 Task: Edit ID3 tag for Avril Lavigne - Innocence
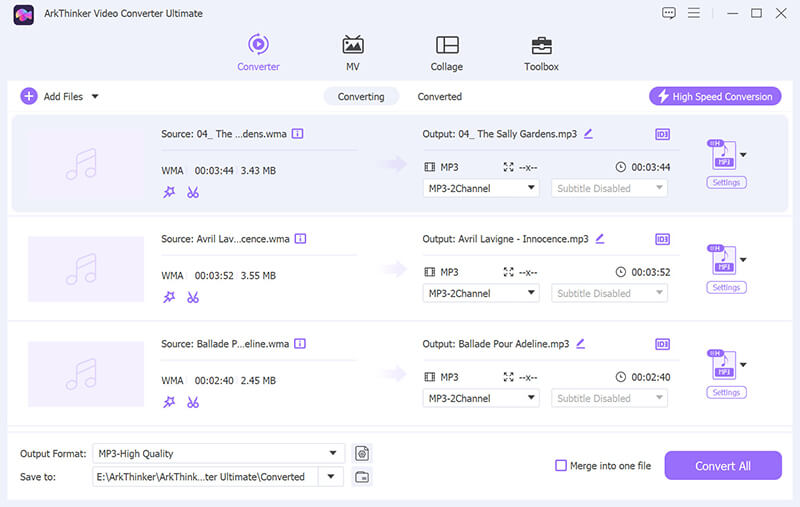(x=662, y=239)
